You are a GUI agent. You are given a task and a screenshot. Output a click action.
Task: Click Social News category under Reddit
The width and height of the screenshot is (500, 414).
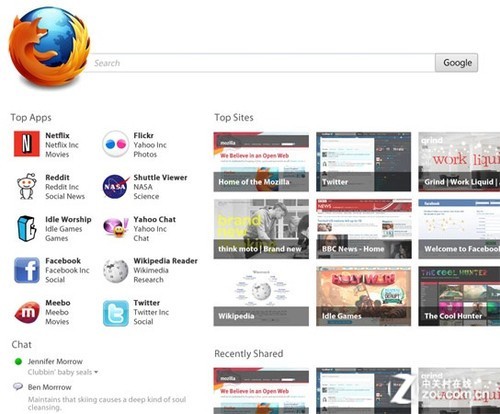coord(65,196)
